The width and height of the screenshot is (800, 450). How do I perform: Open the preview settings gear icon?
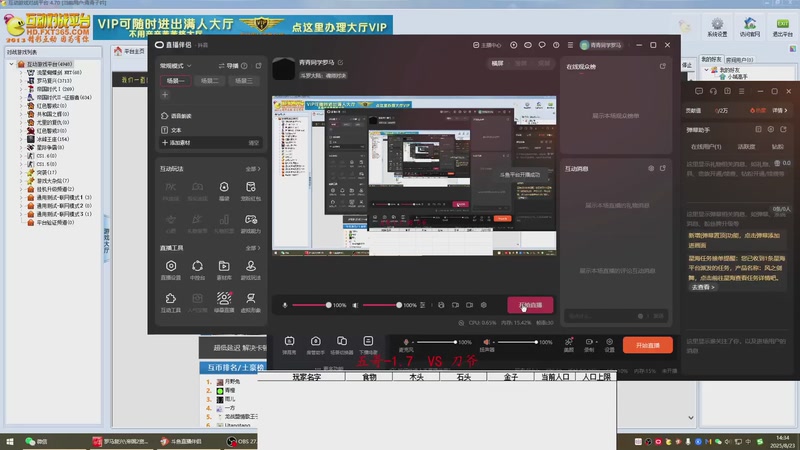(x=484, y=305)
